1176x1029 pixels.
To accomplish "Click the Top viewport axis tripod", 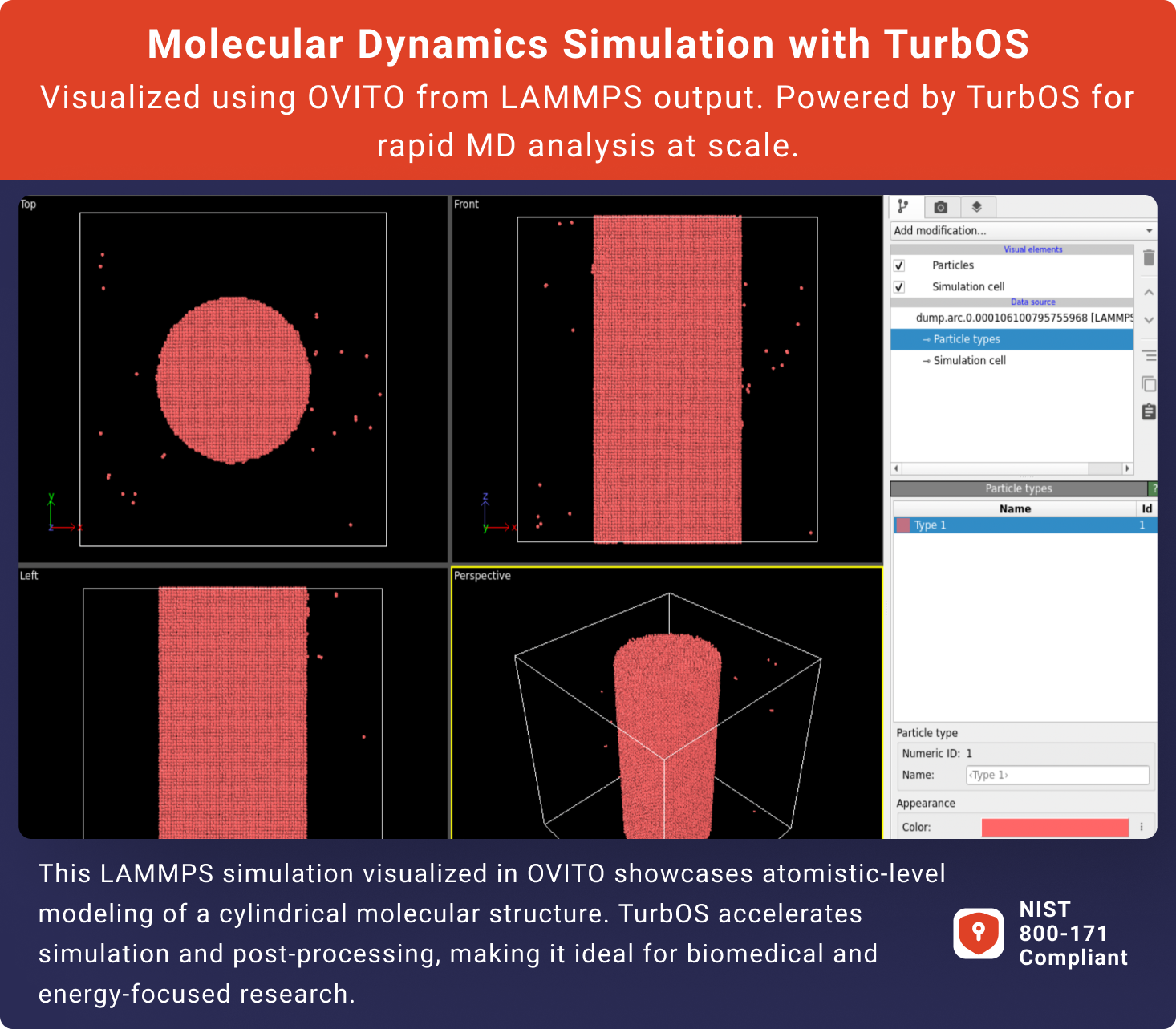I will [x=64, y=513].
